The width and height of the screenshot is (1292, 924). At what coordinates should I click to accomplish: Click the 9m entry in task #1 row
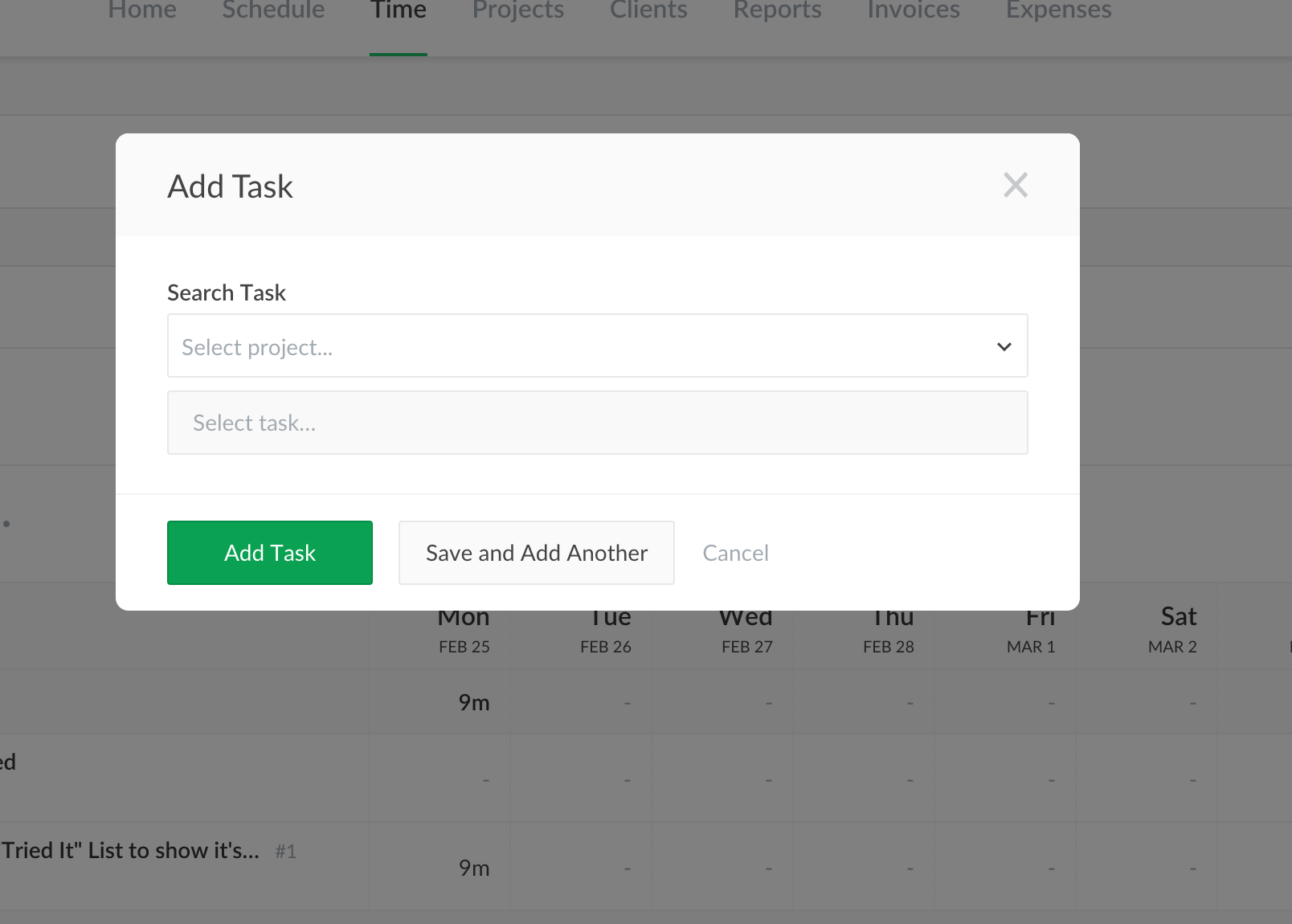pos(473,868)
